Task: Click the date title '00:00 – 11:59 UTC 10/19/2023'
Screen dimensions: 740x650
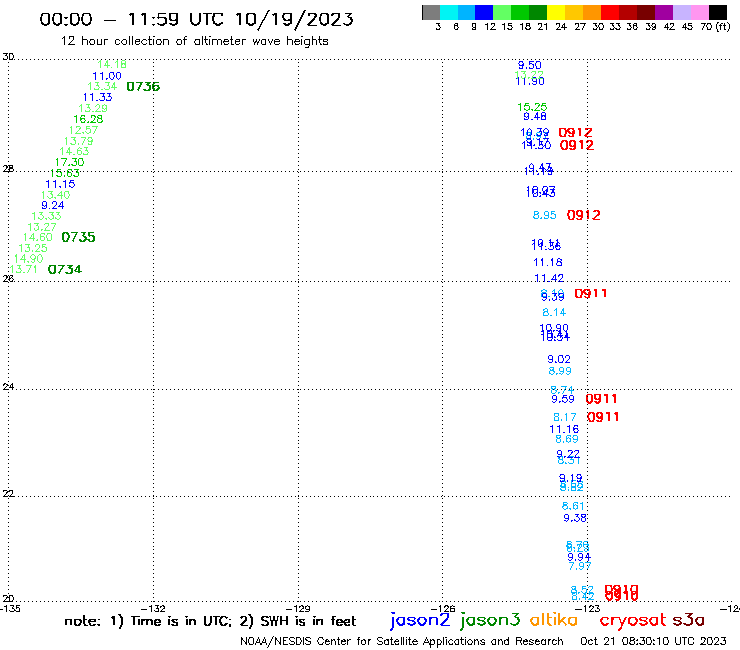Action: point(196,19)
